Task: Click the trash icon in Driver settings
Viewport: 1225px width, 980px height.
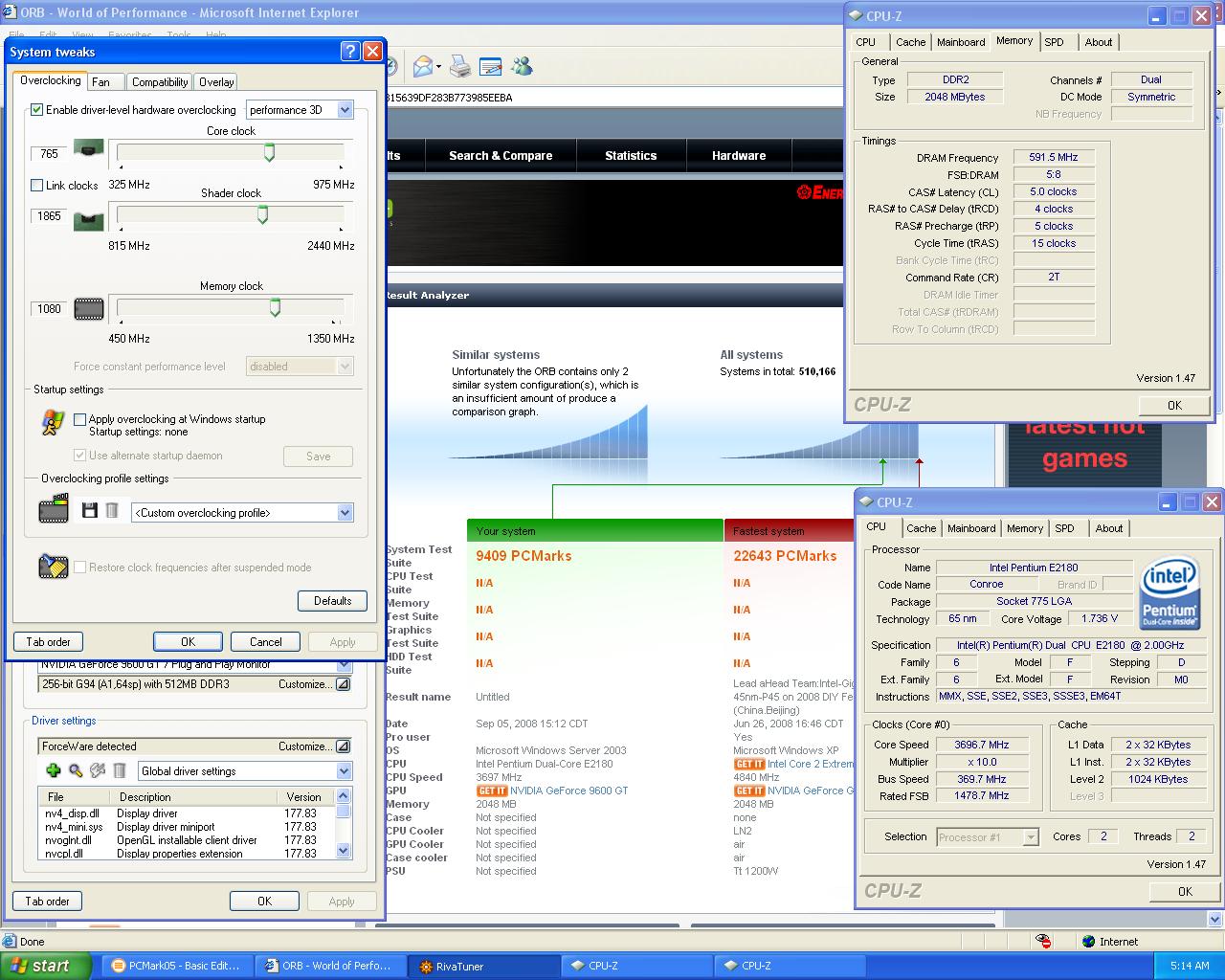Action: [120, 770]
